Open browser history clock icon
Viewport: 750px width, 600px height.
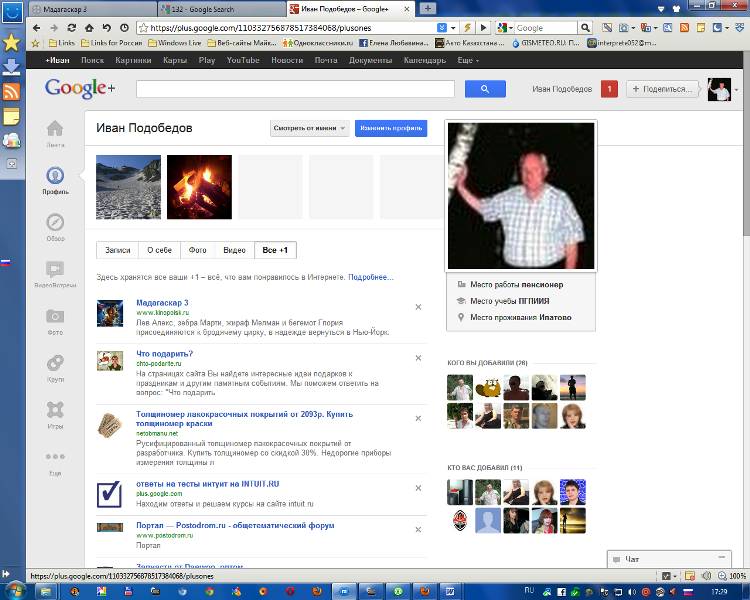(124, 28)
